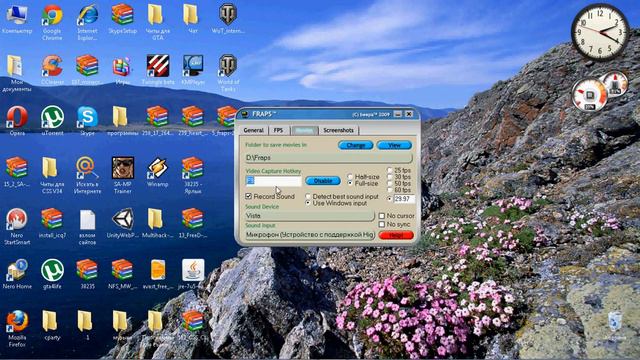640x360 pixels.
Task: Choose the 25 fps option
Action: (x=390, y=170)
